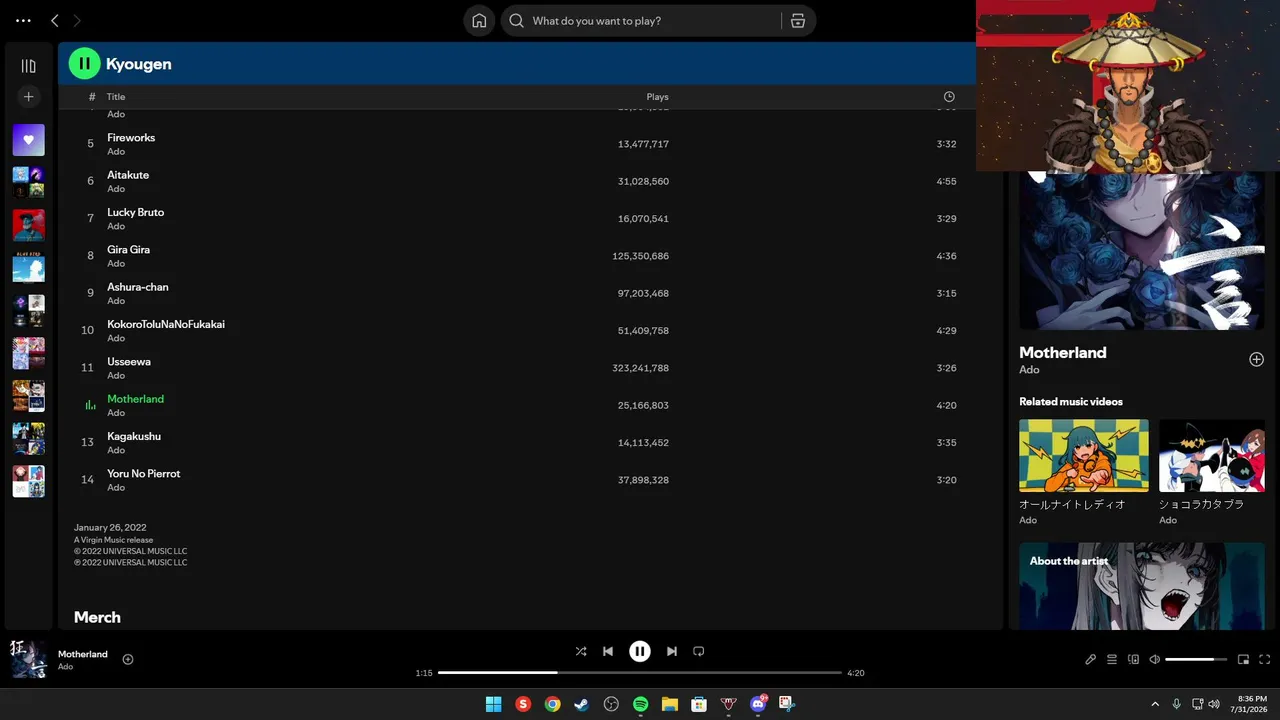Expand Your Library sidebar
Viewport: 1280px width, 720px height.
28,66
